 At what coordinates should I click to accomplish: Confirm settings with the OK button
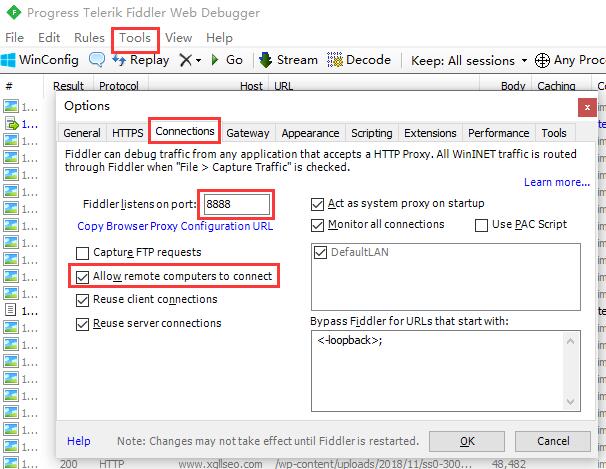point(467,441)
